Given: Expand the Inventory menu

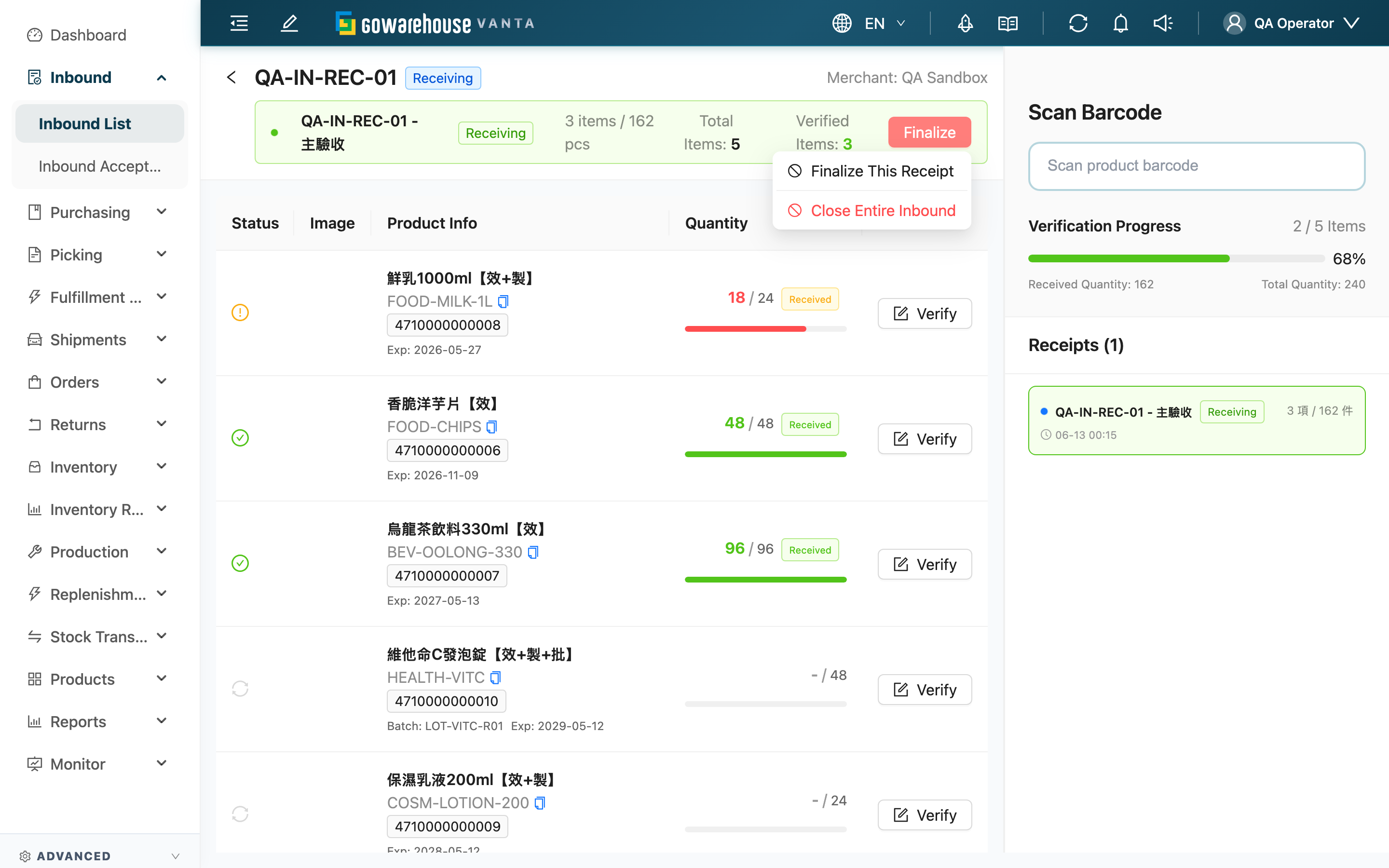Looking at the screenshot, I should click(x=162, y=467).
